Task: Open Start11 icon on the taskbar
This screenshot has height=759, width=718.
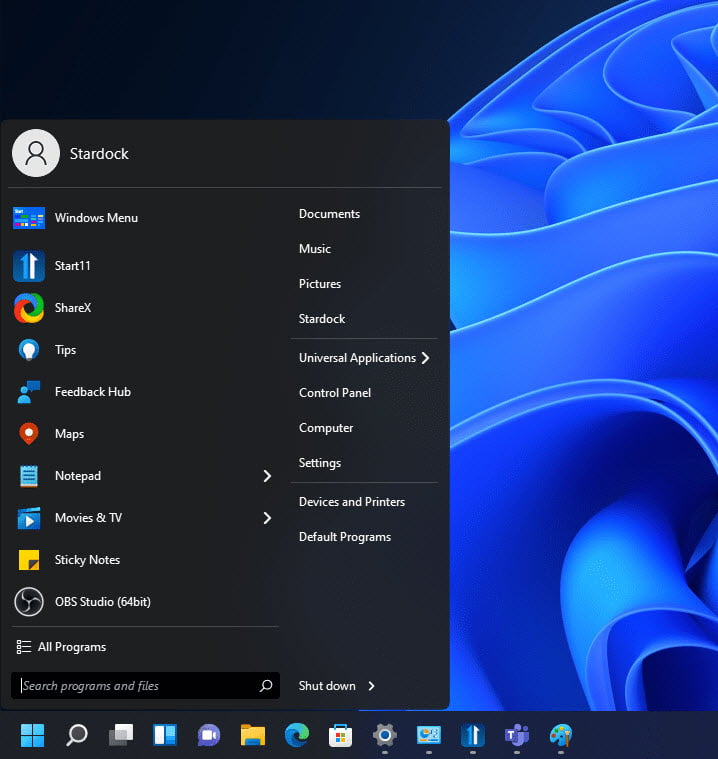Action: pos(473,735)
